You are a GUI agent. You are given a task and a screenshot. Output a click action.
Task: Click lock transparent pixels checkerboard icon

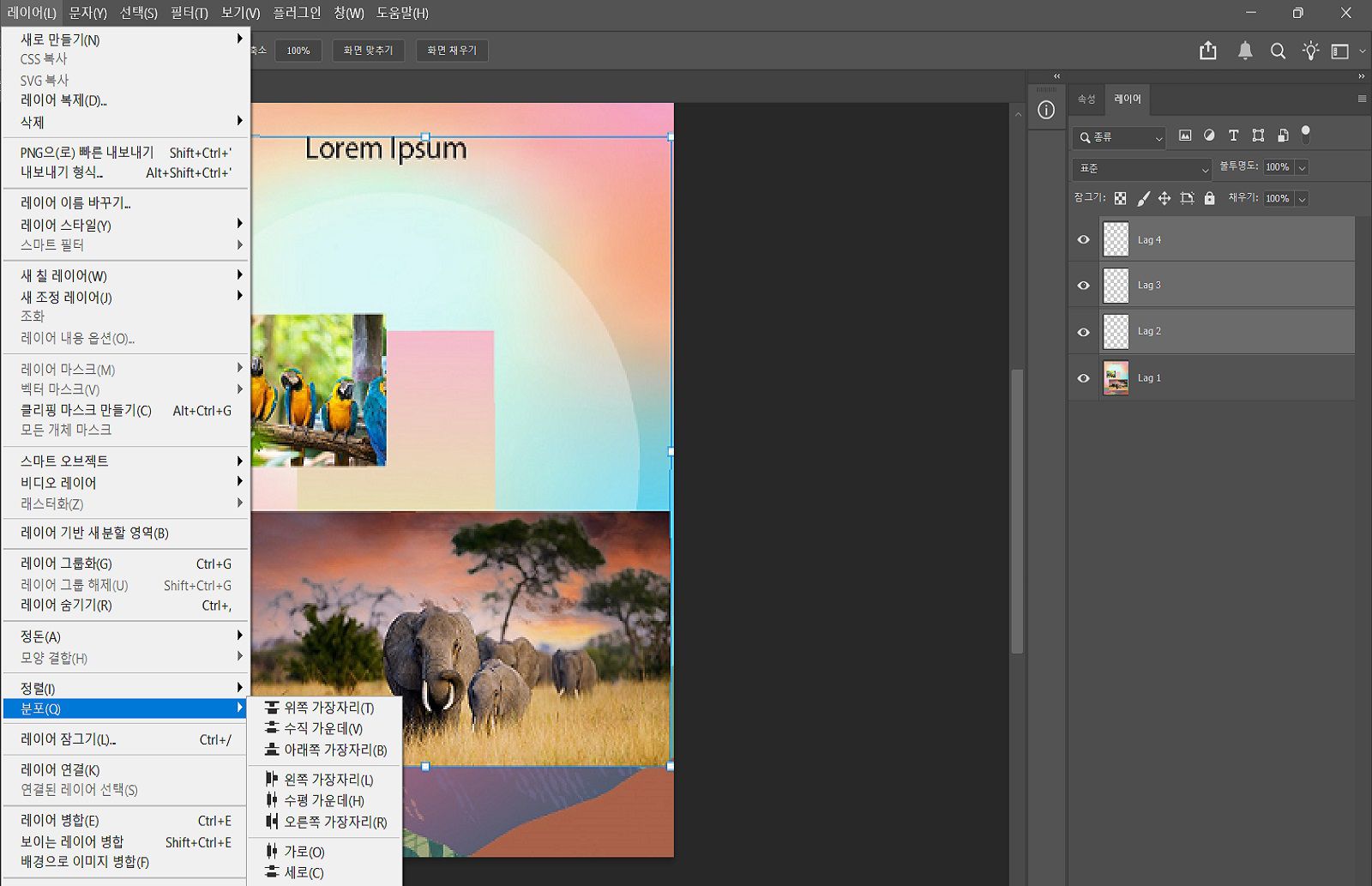[1120, 199]
